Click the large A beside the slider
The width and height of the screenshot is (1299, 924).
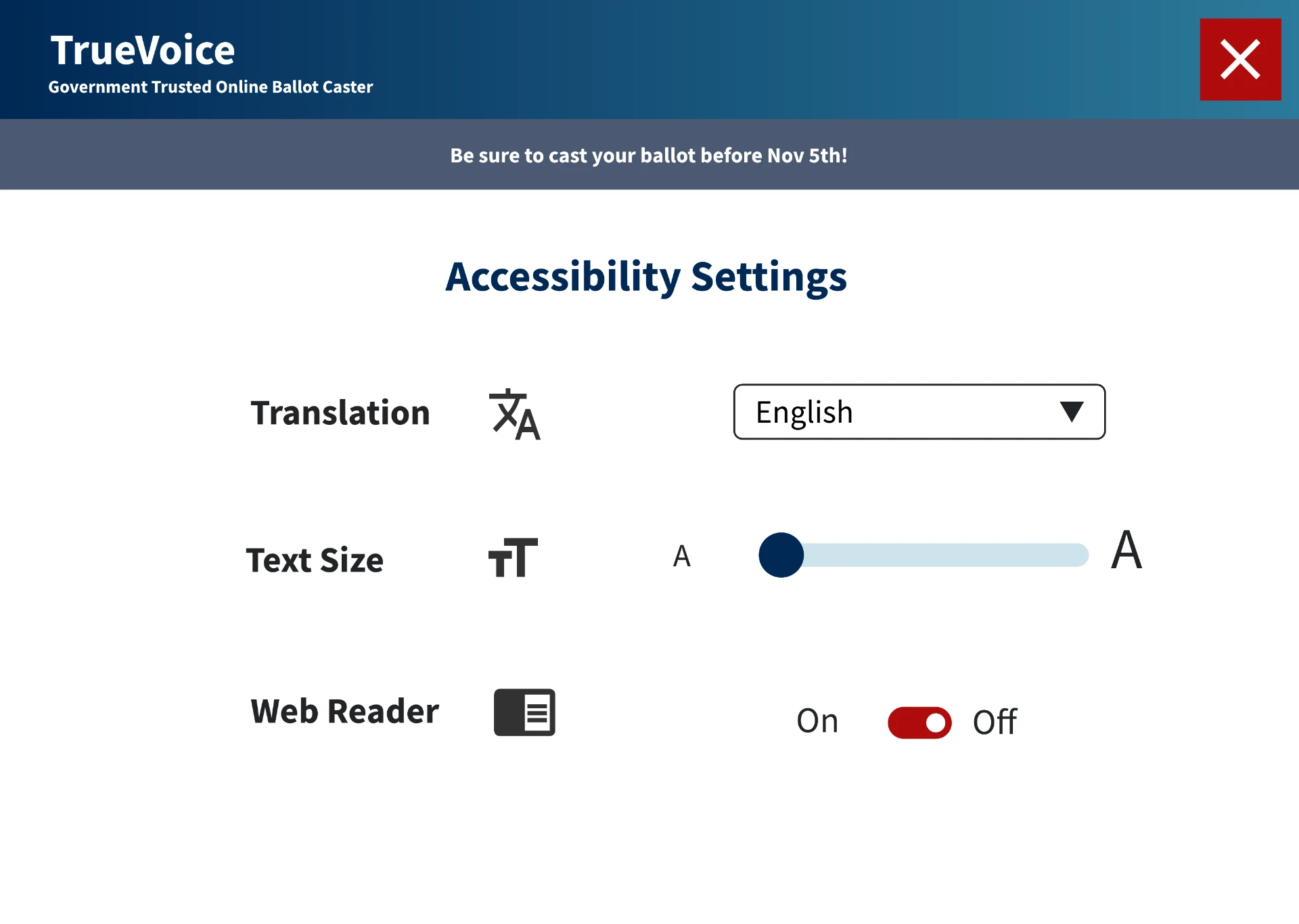tap(1126, 550)
